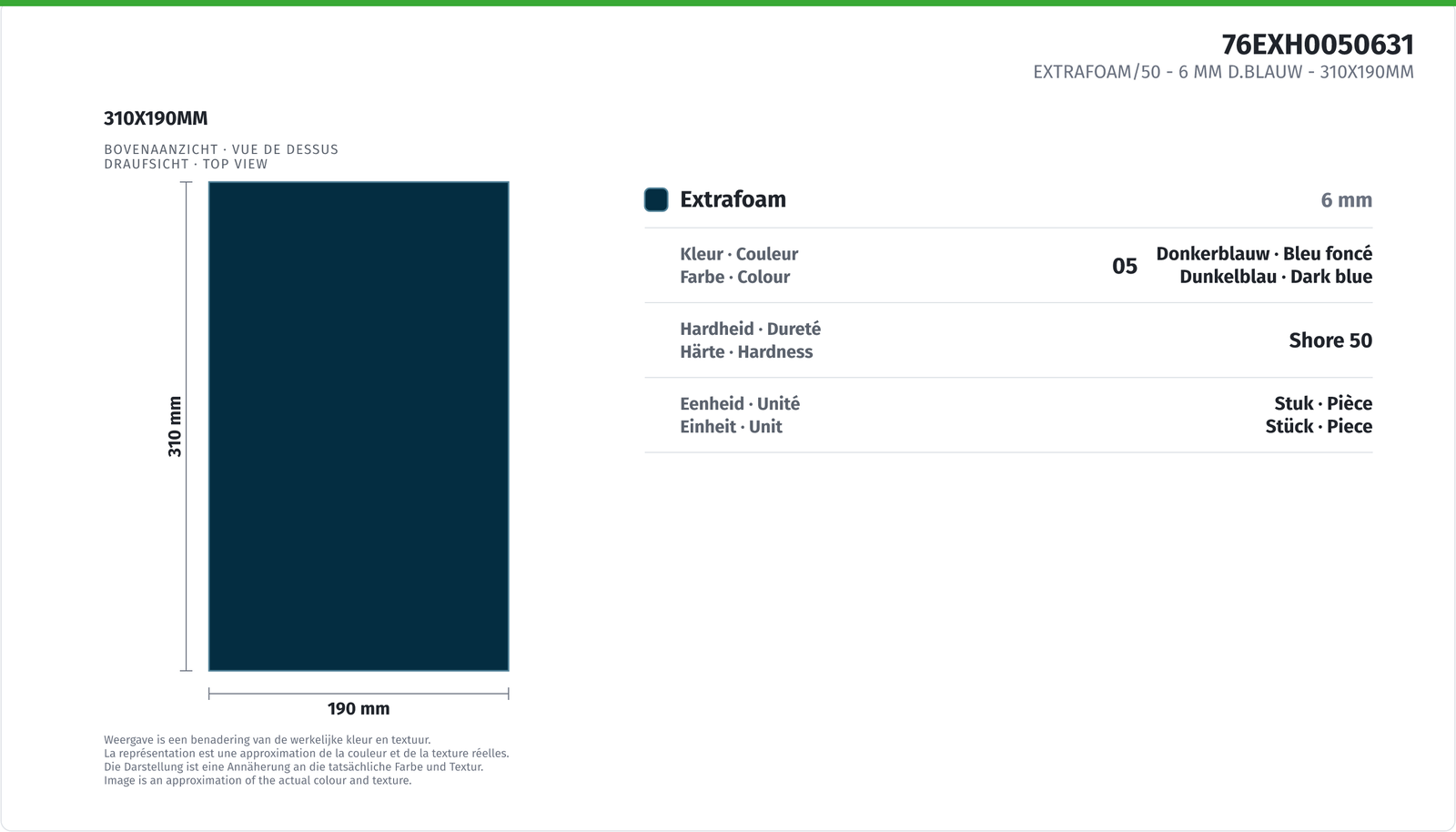Click the Stuk · Pièce unit value
The image size is (1456, 832).
point(1323,403)
